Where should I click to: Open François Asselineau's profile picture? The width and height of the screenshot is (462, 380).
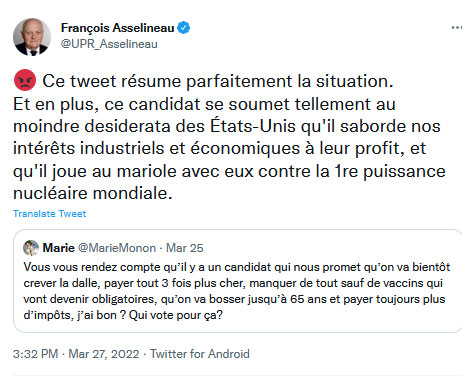coord(32,37)
